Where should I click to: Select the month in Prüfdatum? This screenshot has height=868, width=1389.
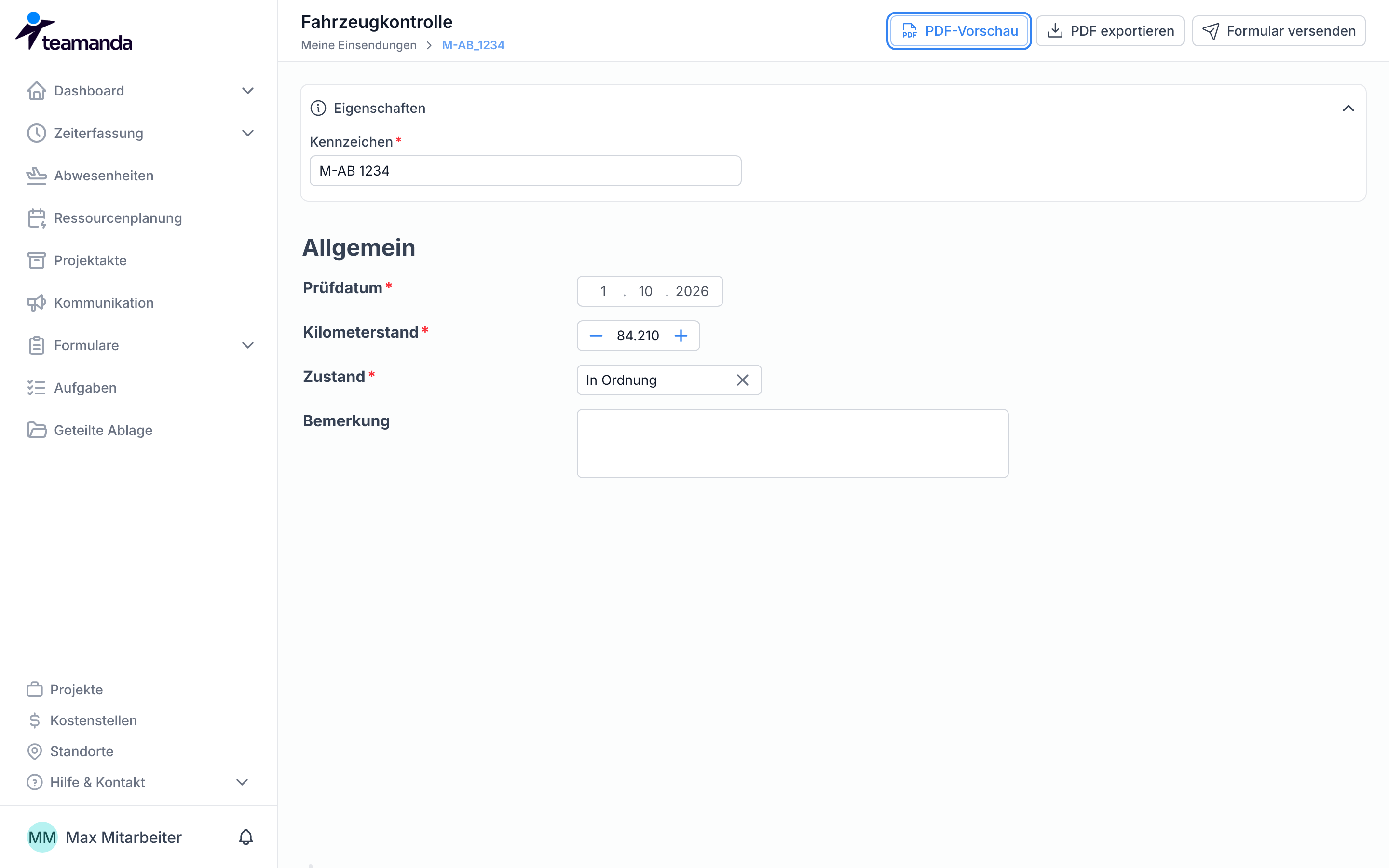645,292
